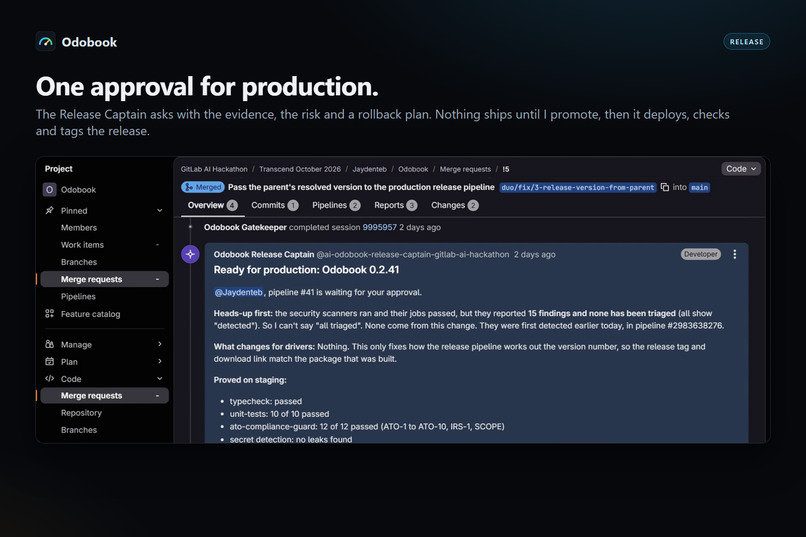This screenshot has height=537, width=806.
Task: Click the @Jaydenteb mention
Action: [239, 292]
